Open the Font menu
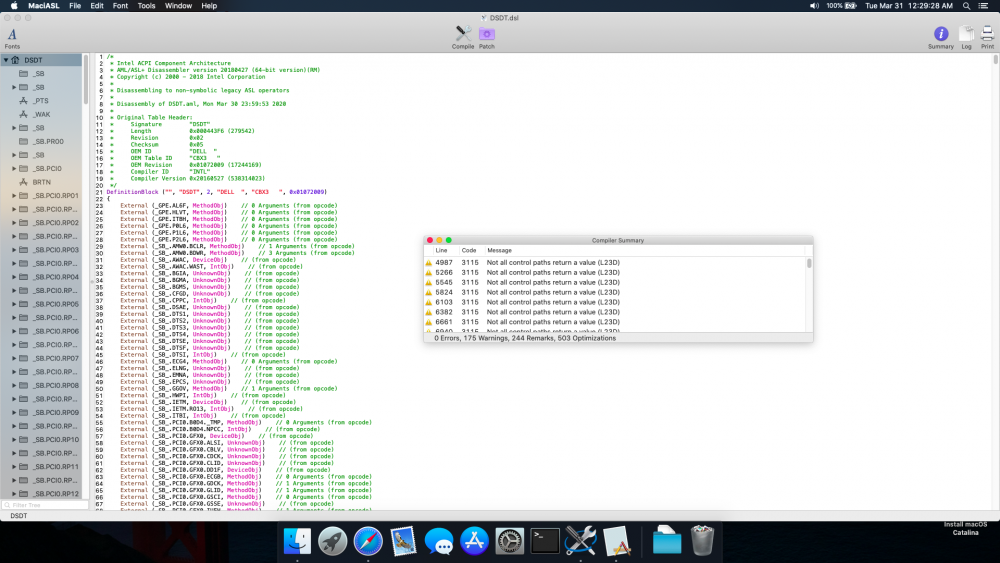1000x563 pixels. tap(120, 6)
